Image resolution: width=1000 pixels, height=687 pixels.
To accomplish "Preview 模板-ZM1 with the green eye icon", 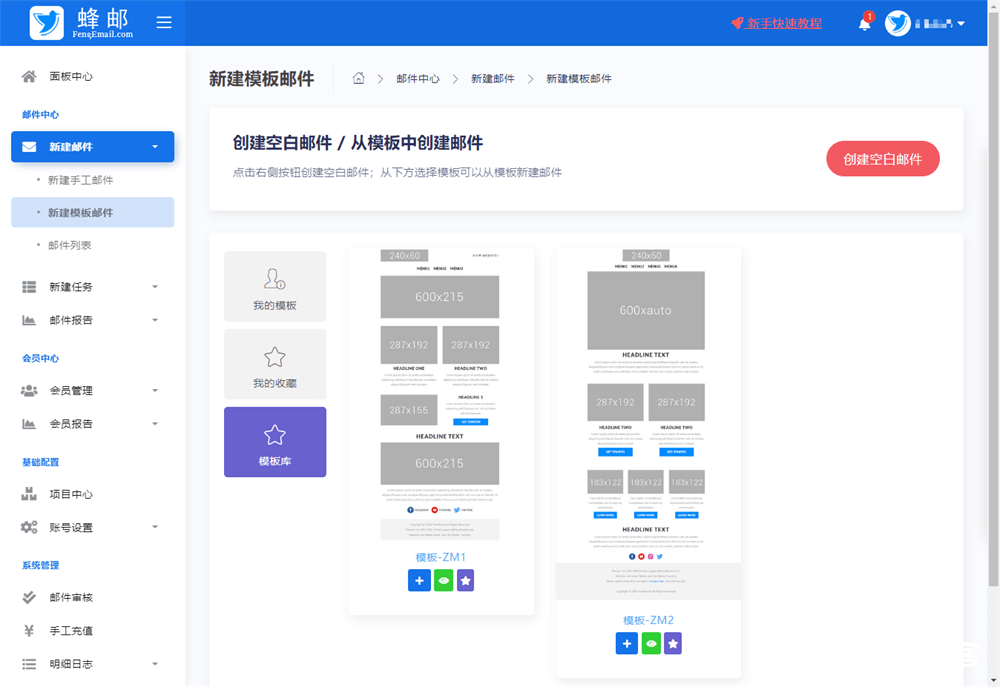I will [443, 580].
